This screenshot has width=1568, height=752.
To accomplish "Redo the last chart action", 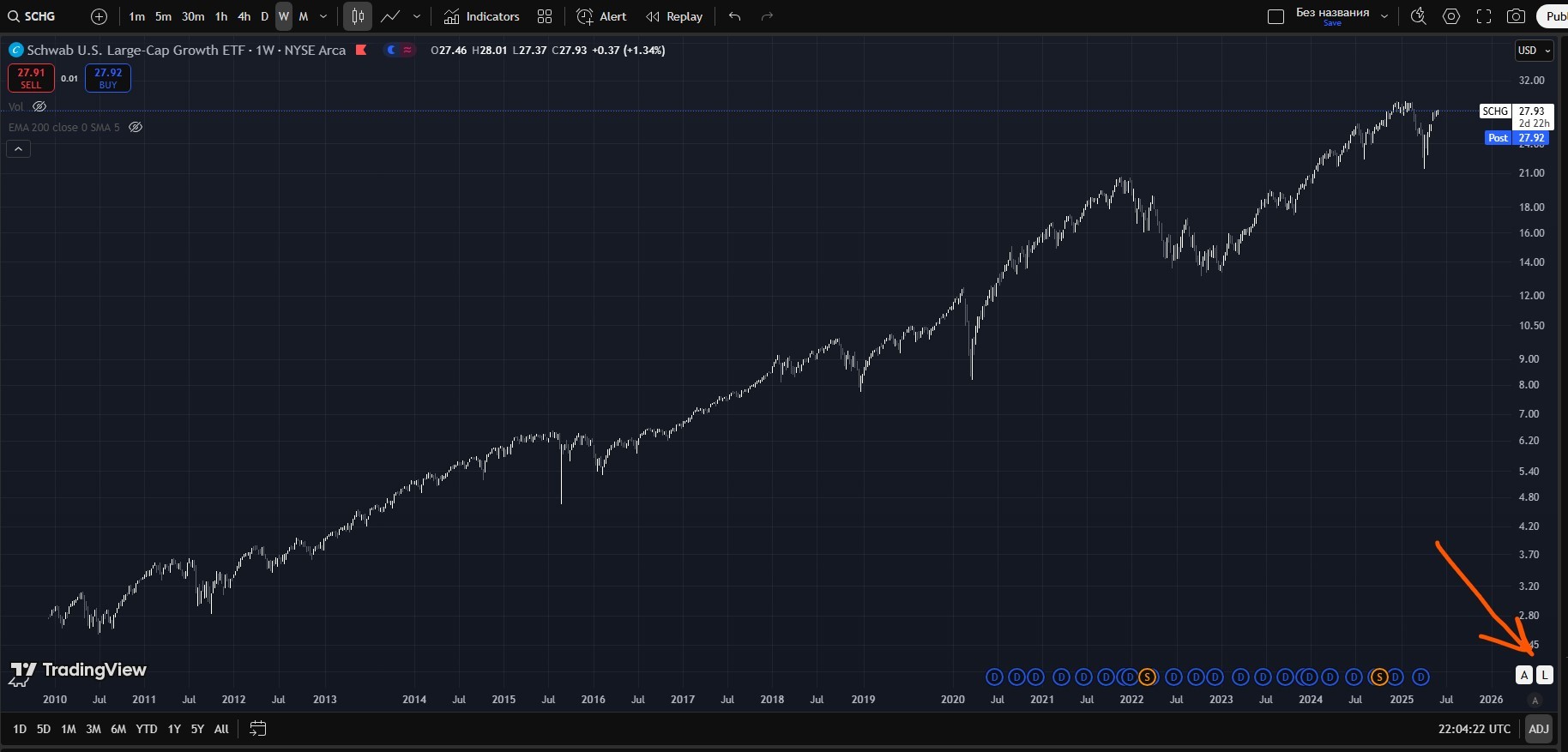I will (768, 16).
